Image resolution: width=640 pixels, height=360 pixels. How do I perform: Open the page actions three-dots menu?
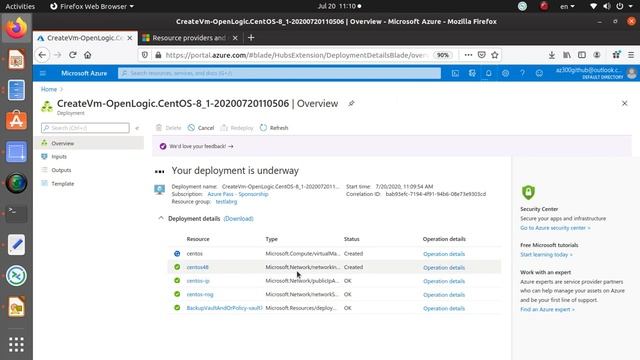[468, 55]
